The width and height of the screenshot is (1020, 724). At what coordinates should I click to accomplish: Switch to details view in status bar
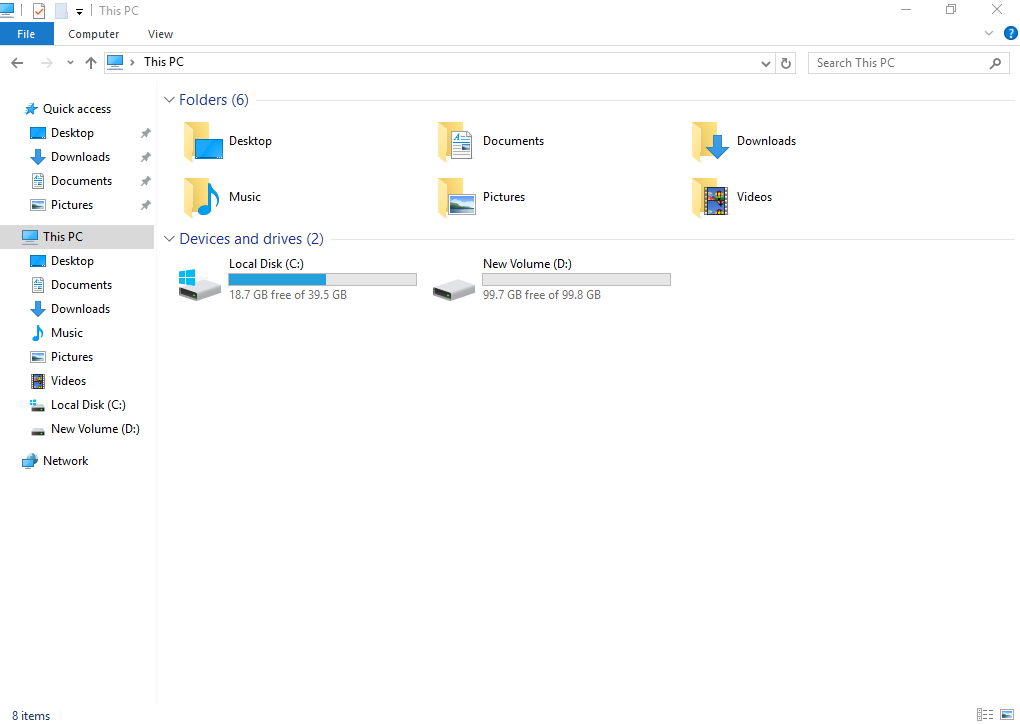985,715
